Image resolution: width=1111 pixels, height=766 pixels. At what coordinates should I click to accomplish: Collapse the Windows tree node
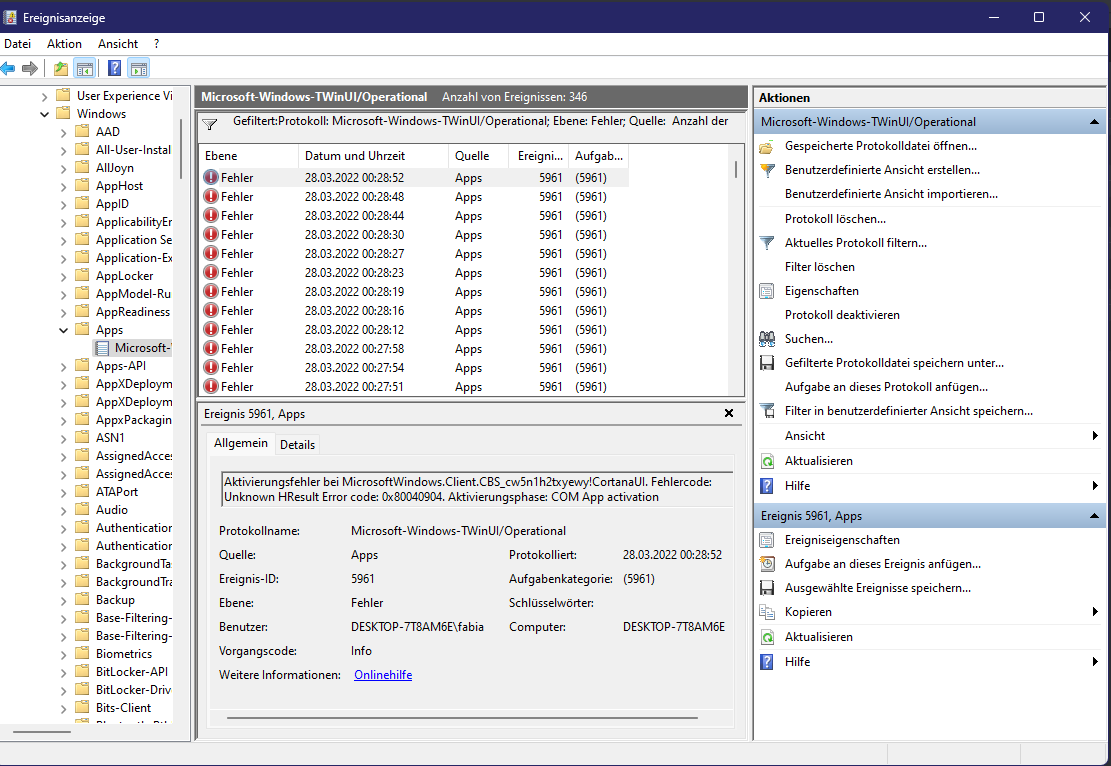click(45, 114)
